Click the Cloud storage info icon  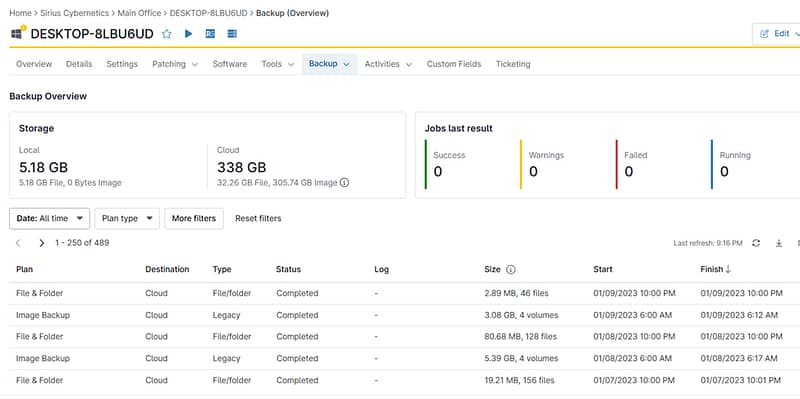[344, 183]
